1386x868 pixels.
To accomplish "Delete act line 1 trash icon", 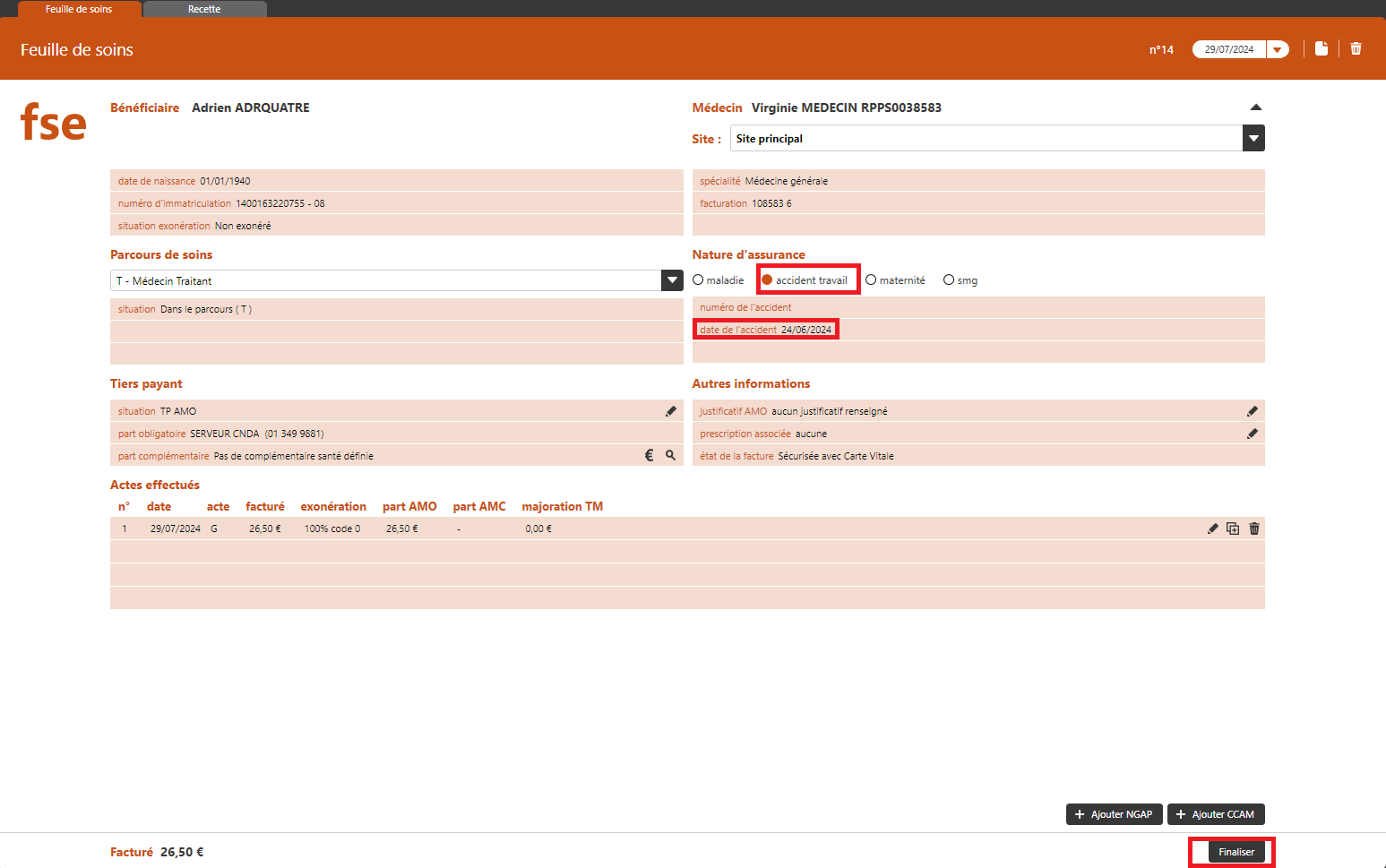I will point(1254,529).
